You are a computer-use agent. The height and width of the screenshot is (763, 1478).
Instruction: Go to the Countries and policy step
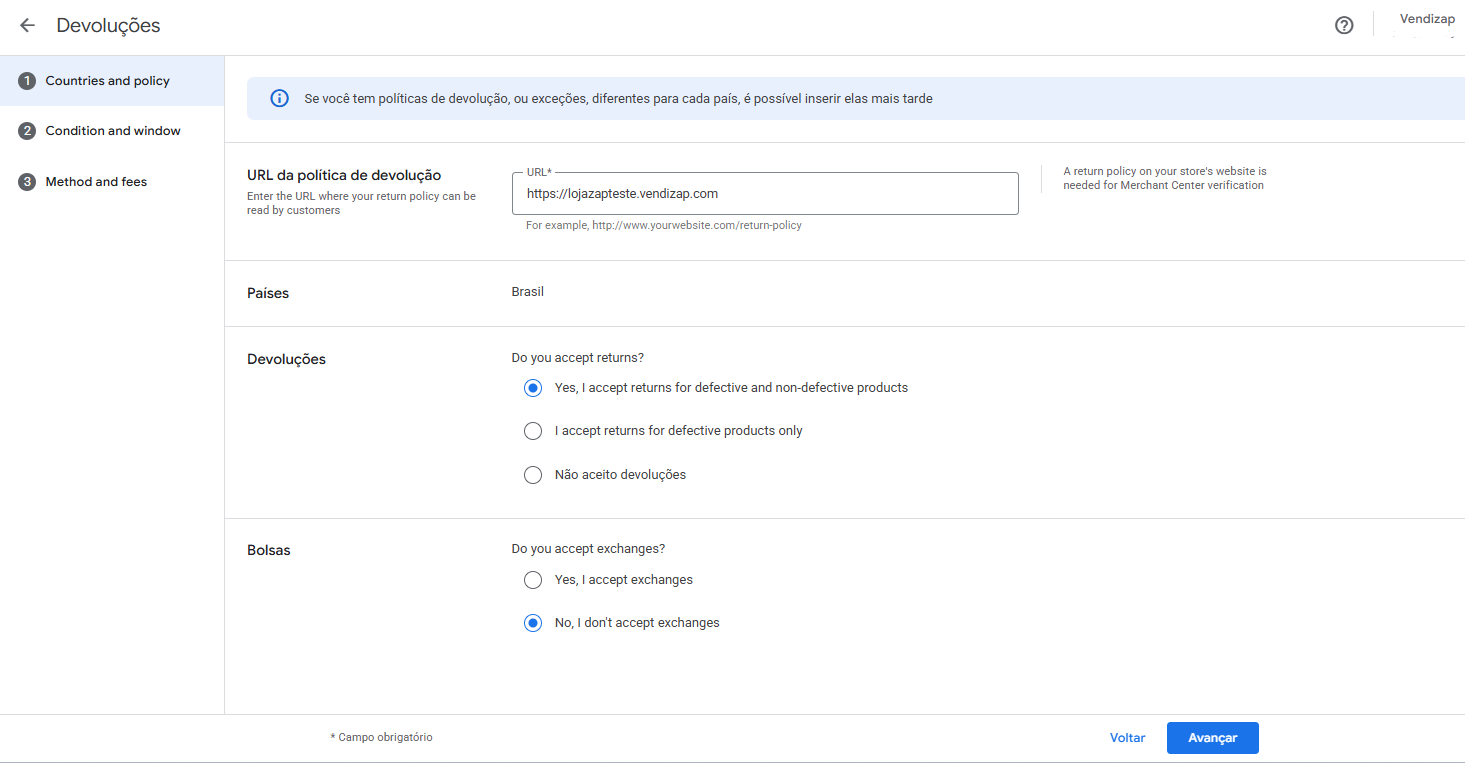[x=108, y=81]
